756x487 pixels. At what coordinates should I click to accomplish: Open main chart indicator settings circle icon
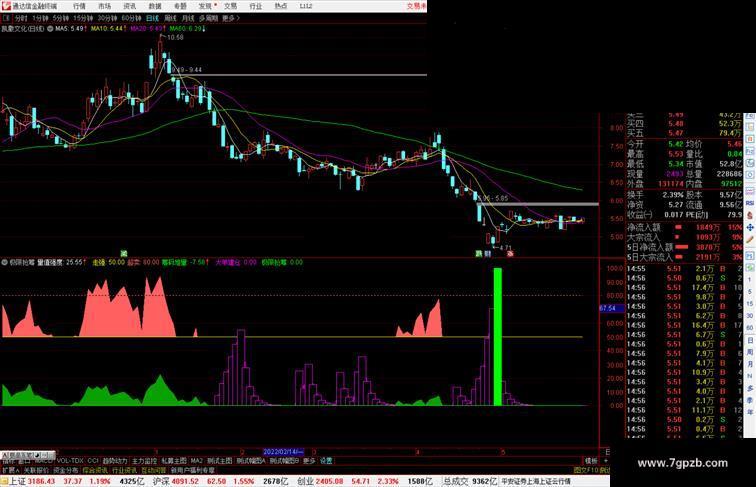(x=50, y=29)
